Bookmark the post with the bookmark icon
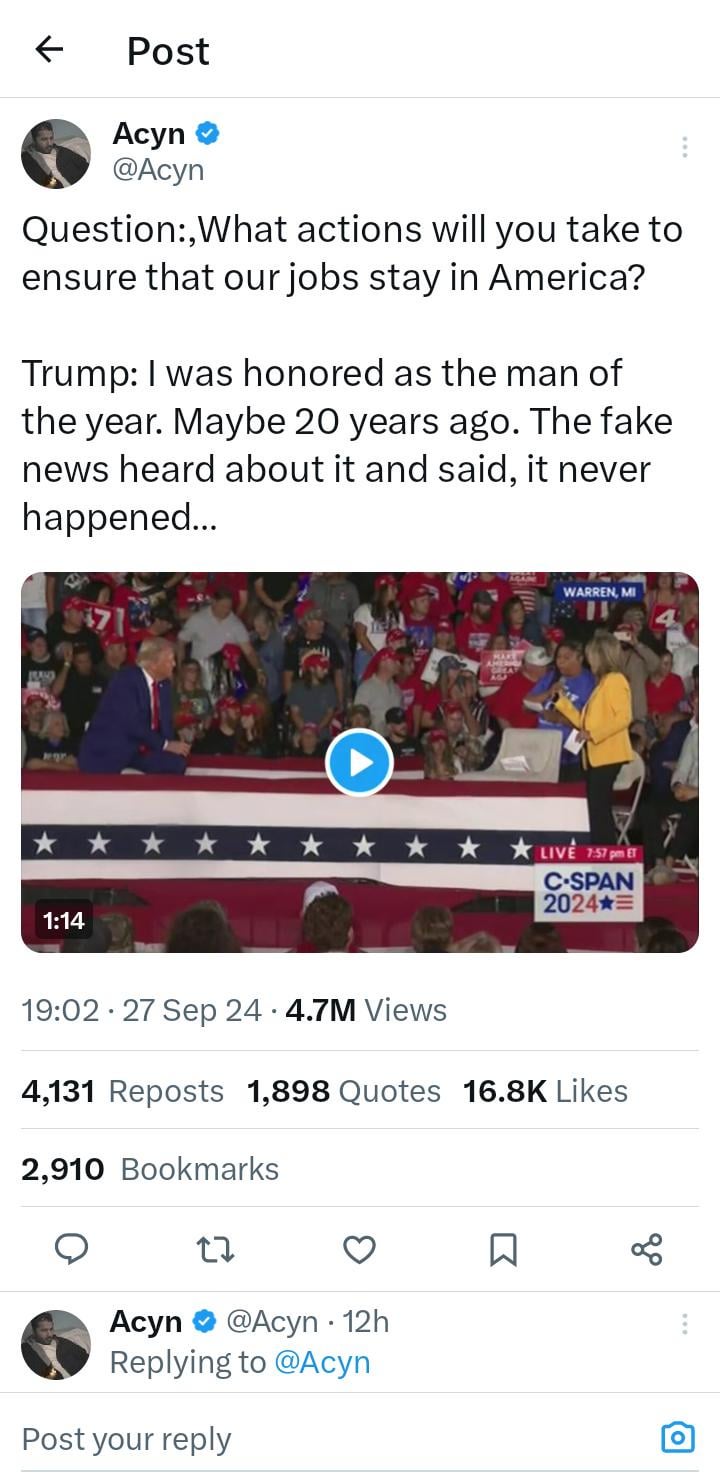This screenshot has height=1481, width=720. (x=503, y=1249)
